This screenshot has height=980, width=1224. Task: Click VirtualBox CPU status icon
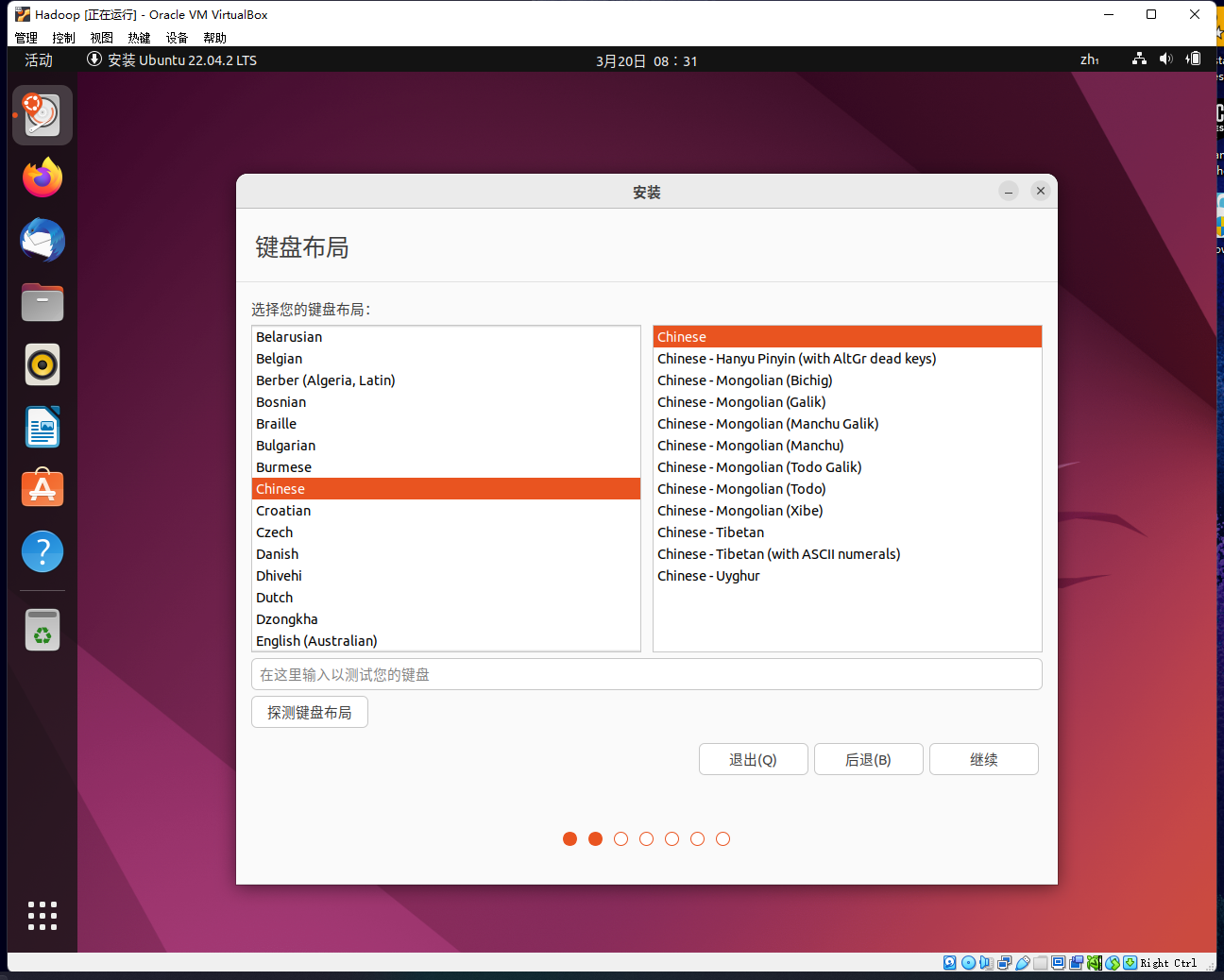1094,963
